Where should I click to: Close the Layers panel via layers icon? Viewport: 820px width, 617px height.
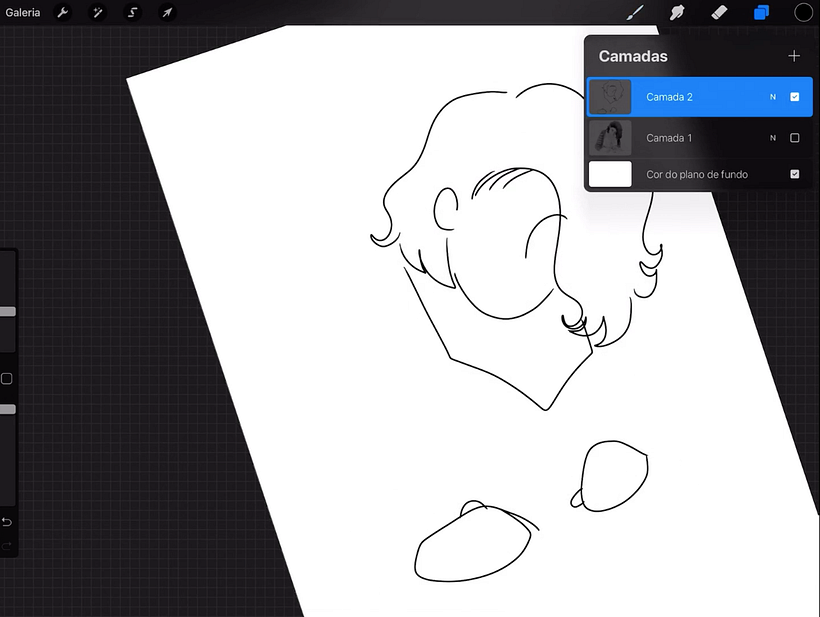761,12
